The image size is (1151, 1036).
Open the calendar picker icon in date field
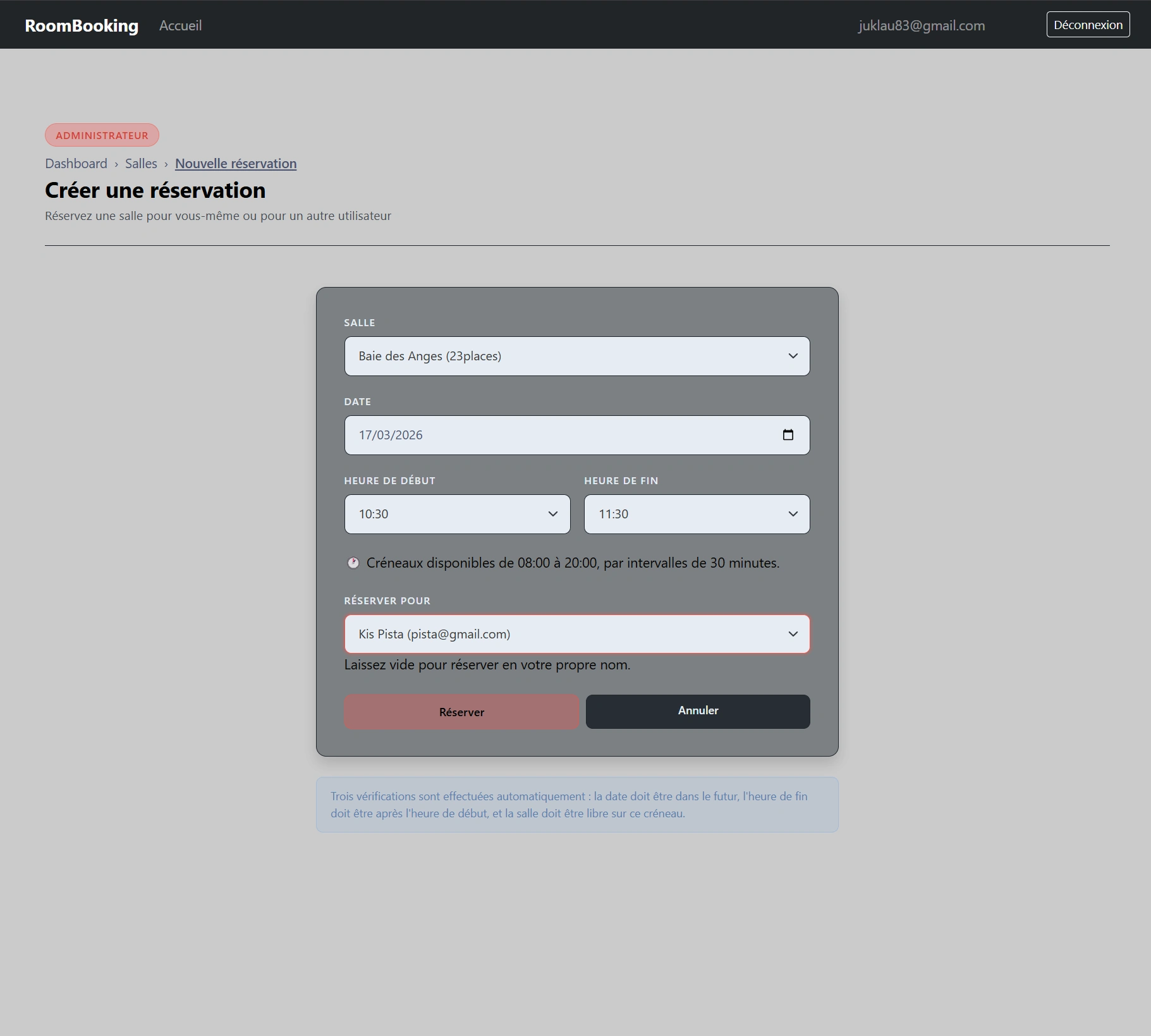tap(788, 435)
